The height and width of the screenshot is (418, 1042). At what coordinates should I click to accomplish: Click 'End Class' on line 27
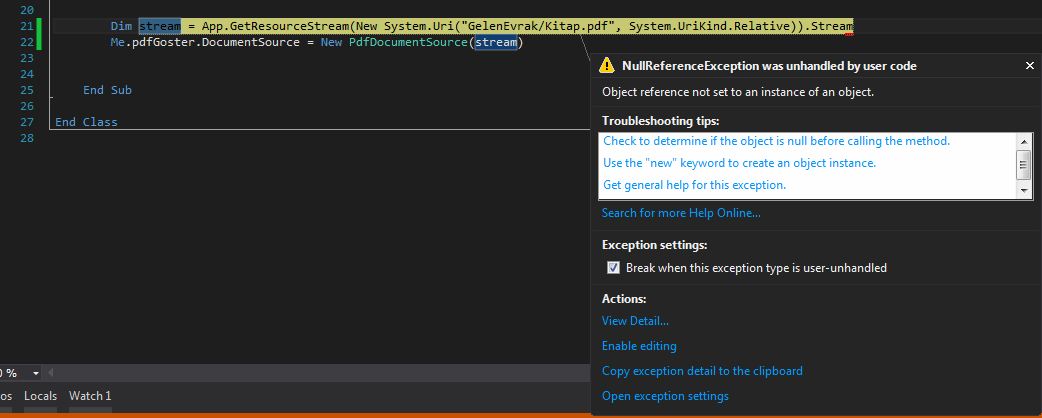click(86, 122)
